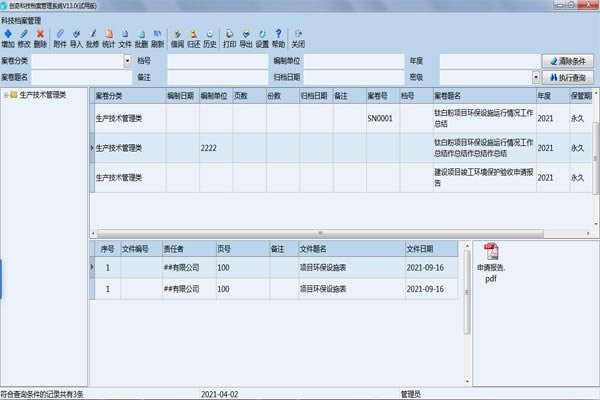Screen dimensions: 600x400
Task: Expand the 生产技术管理类 tree node
Action: click(x=7, y=96)
